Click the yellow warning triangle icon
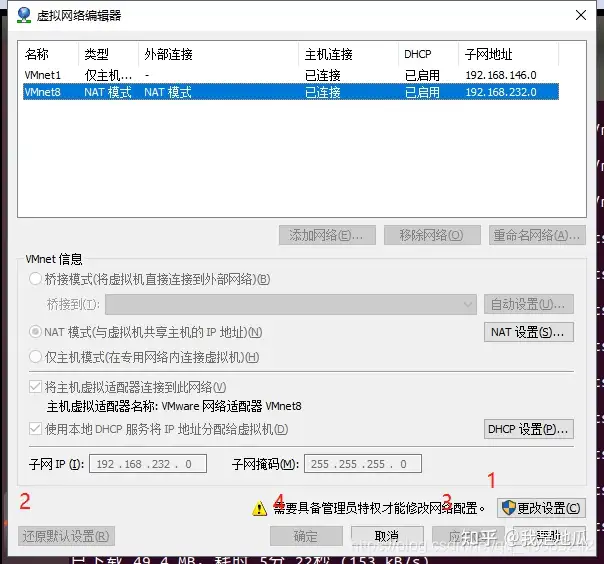 pos(259,508)
